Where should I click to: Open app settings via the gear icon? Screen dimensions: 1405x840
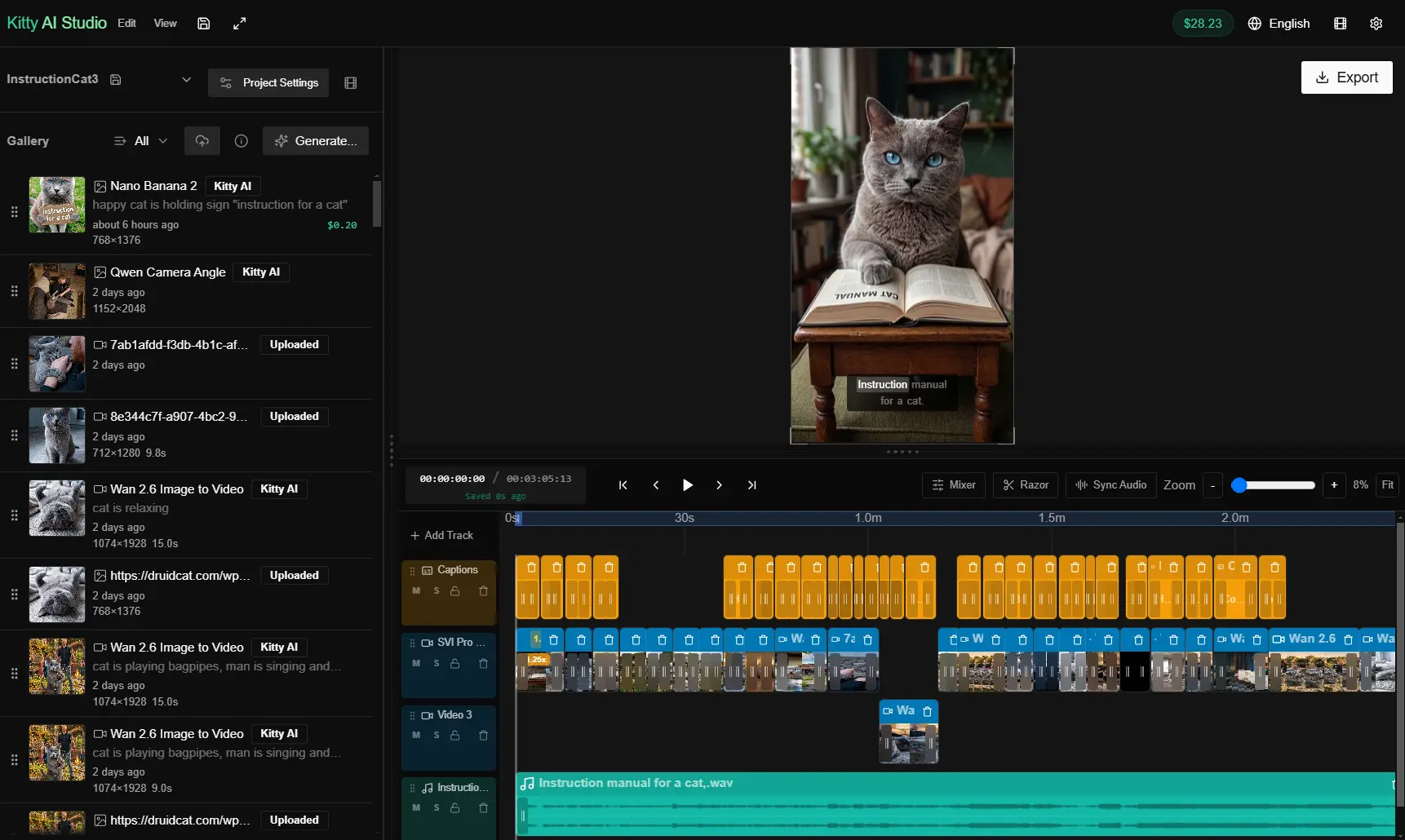click(x=1377, y=23)
